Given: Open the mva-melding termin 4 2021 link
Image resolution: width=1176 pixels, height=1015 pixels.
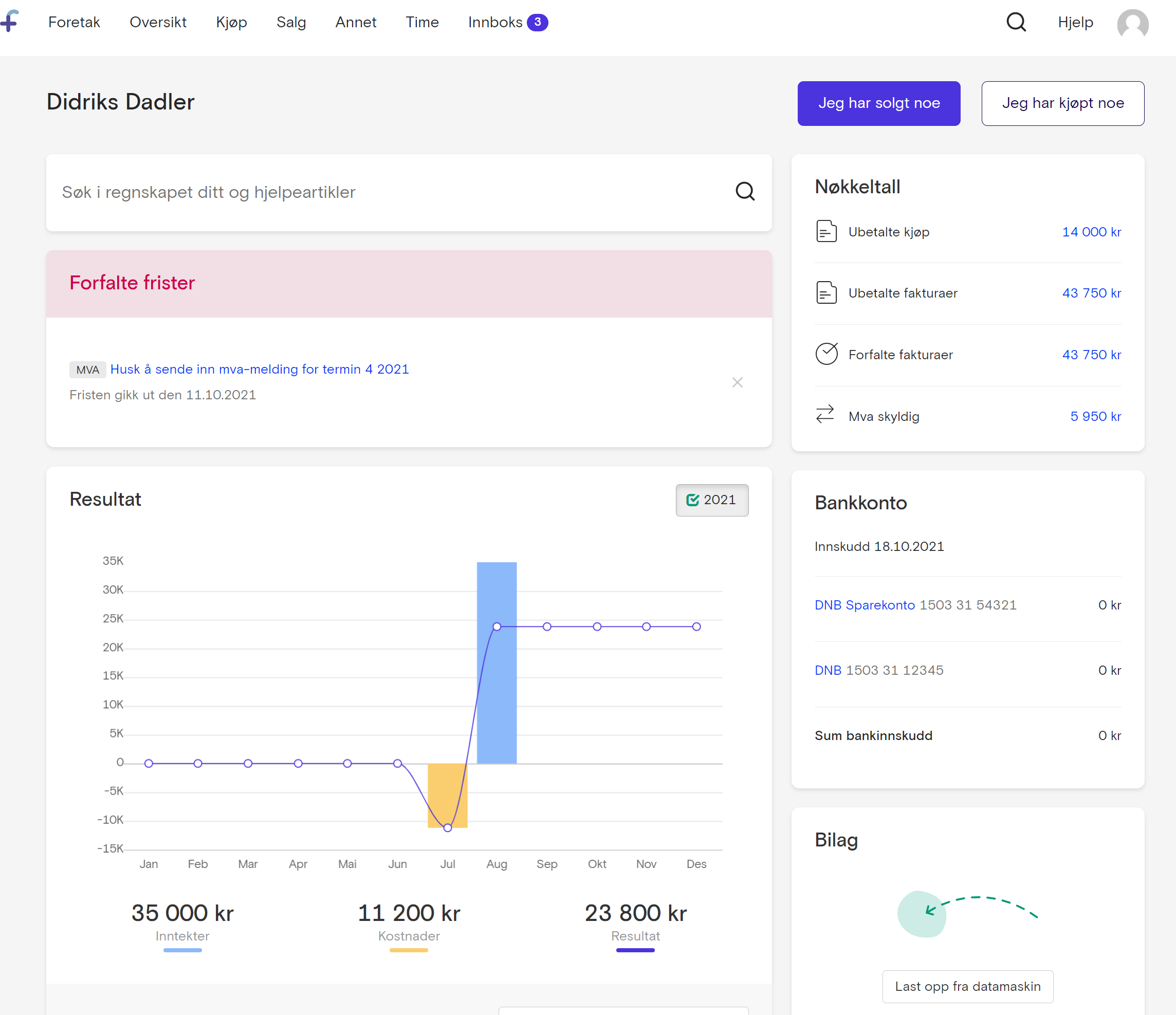Looking at the screenshot, I should coord(260,370).
